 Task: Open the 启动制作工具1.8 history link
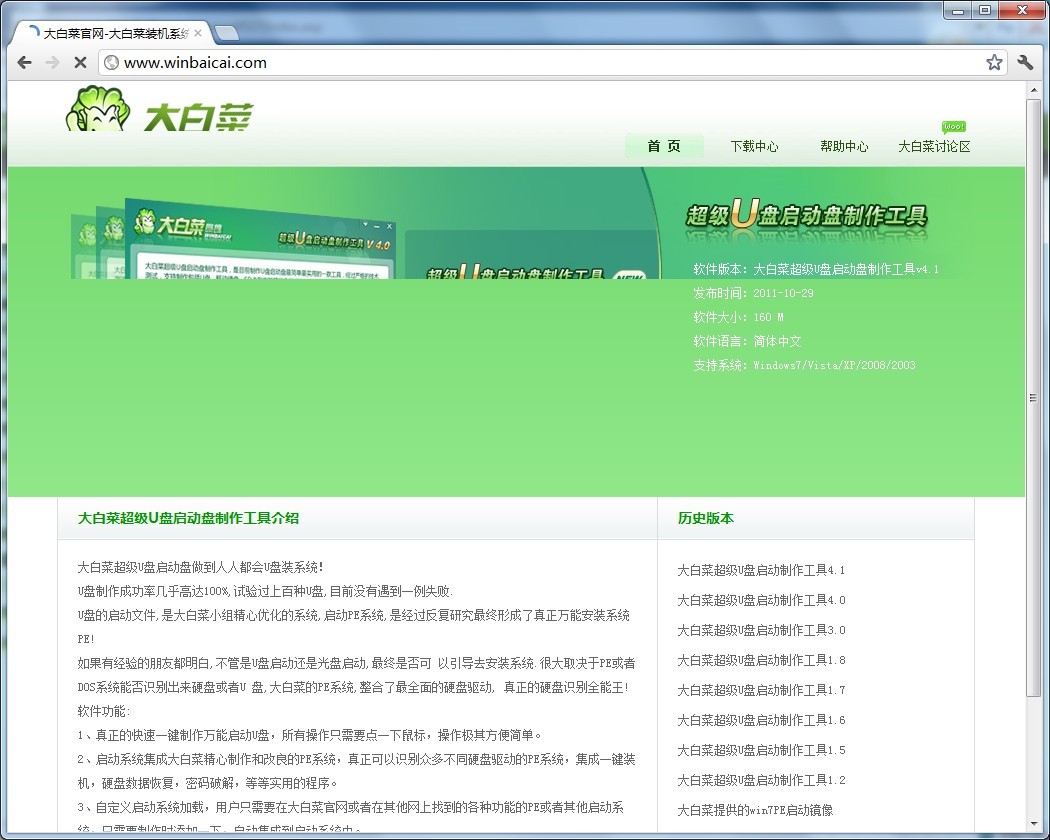click(761, 660)
